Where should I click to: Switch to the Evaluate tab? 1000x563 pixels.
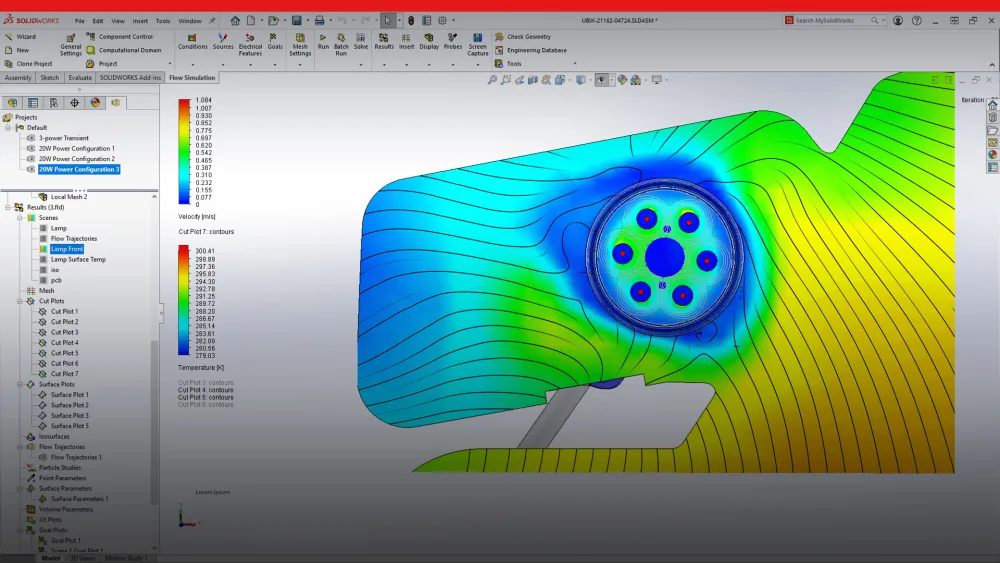click(80, 78)
